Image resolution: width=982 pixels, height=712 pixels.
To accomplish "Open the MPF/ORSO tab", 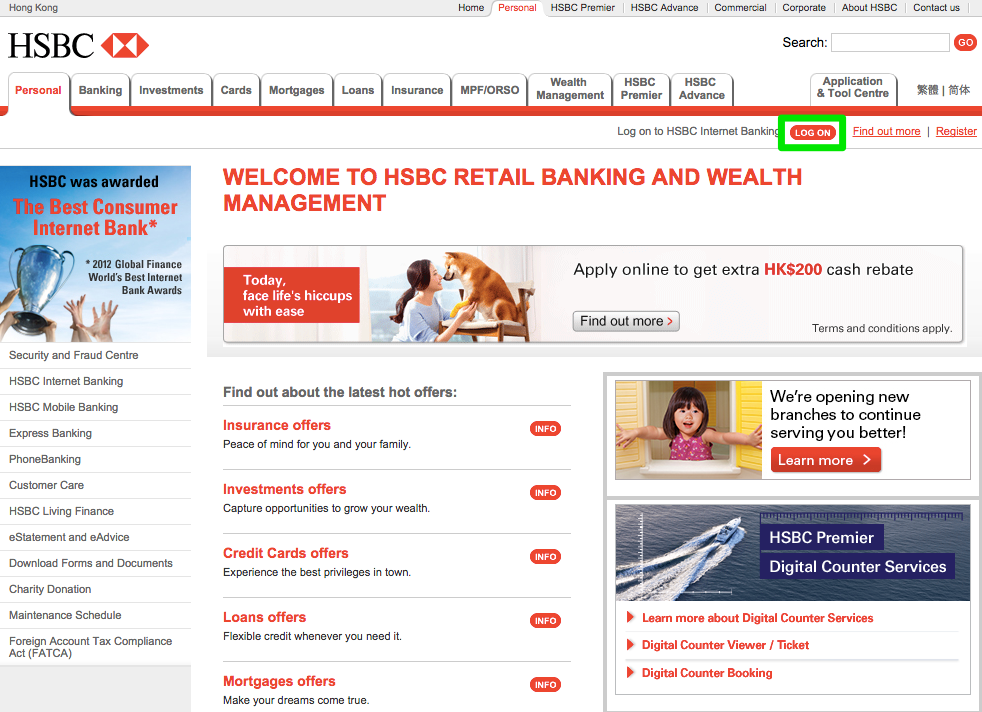I will pos(489,90).
